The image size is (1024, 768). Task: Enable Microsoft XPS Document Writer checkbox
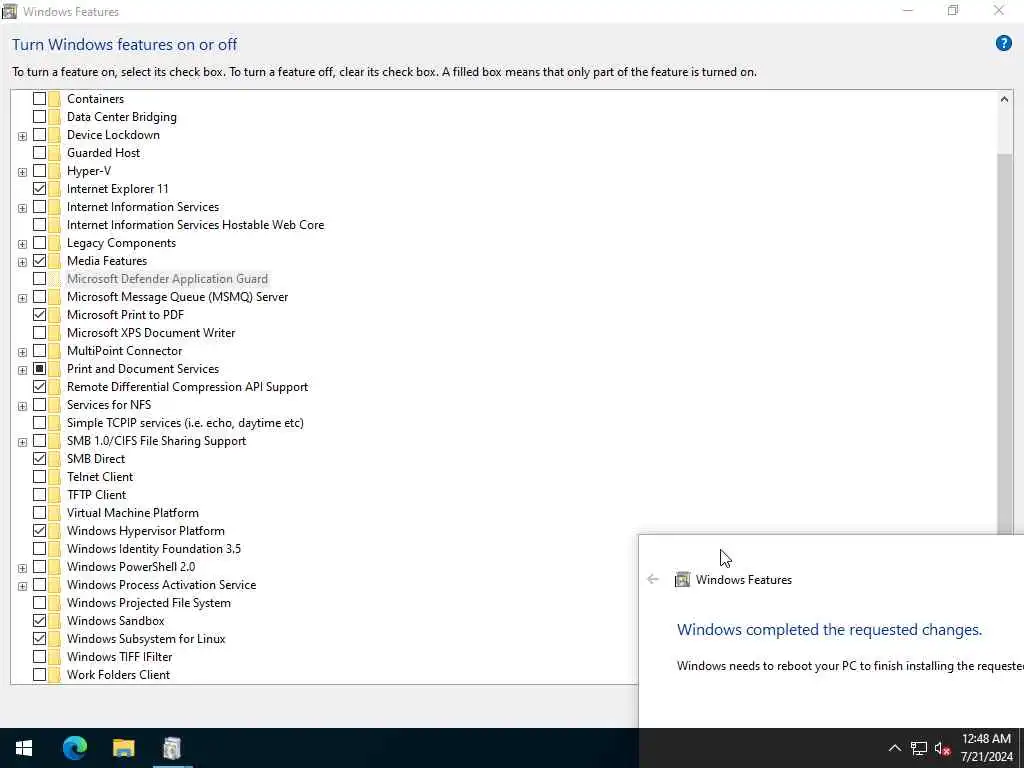39,332
